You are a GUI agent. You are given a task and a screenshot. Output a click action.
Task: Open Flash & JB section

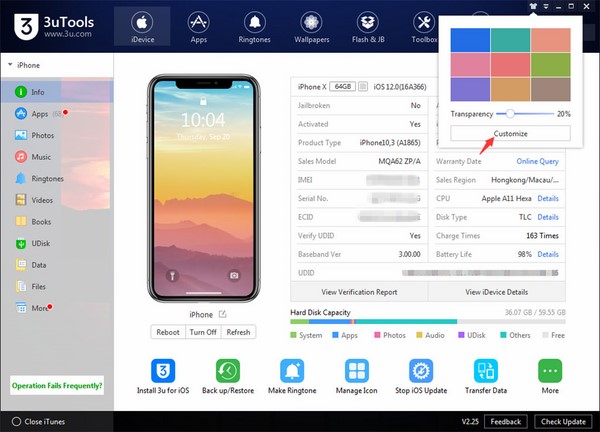point(368,27)
